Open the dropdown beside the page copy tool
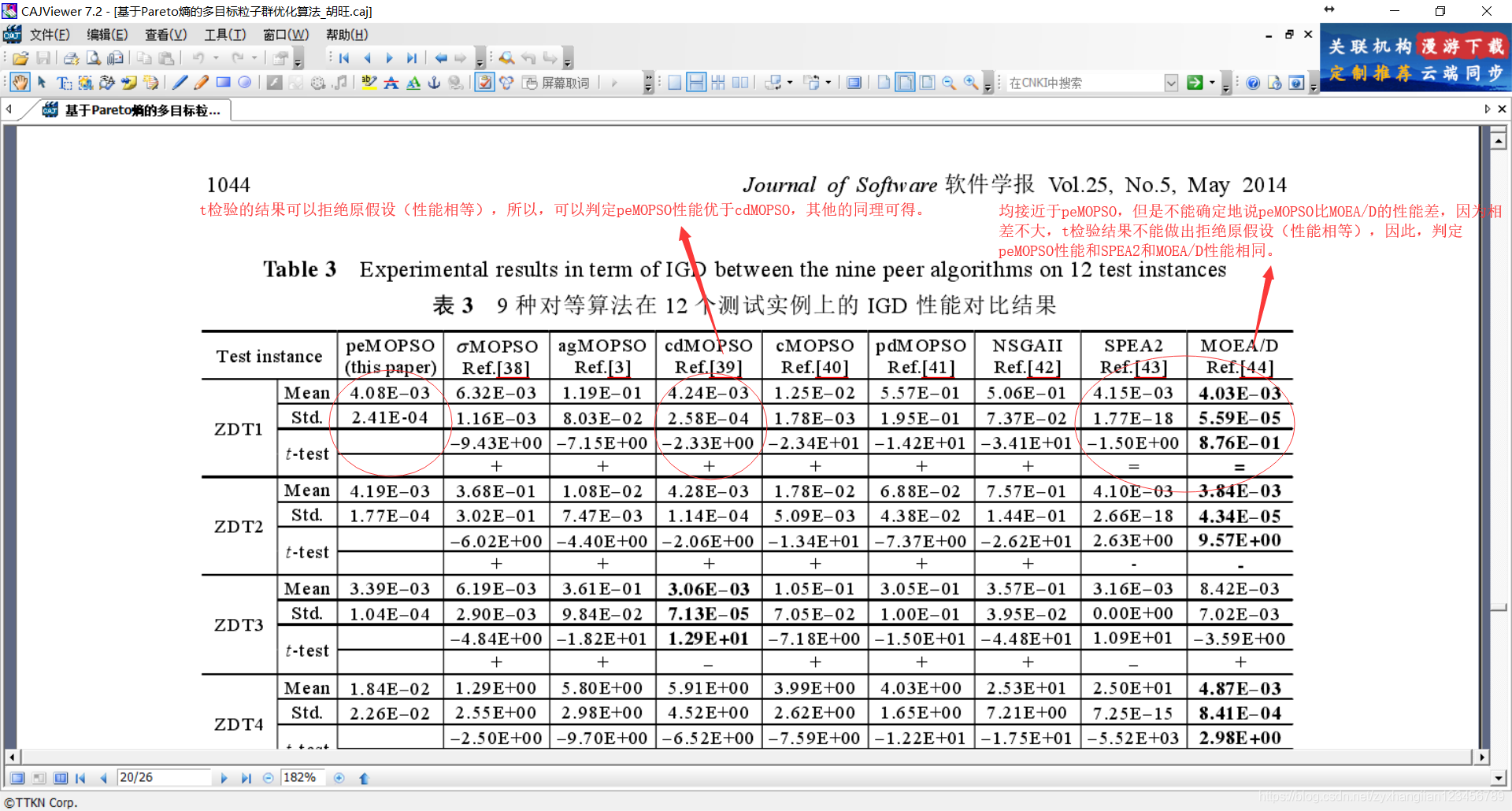The height and width of the screenshot is (811, 1512). click(828, 83)
